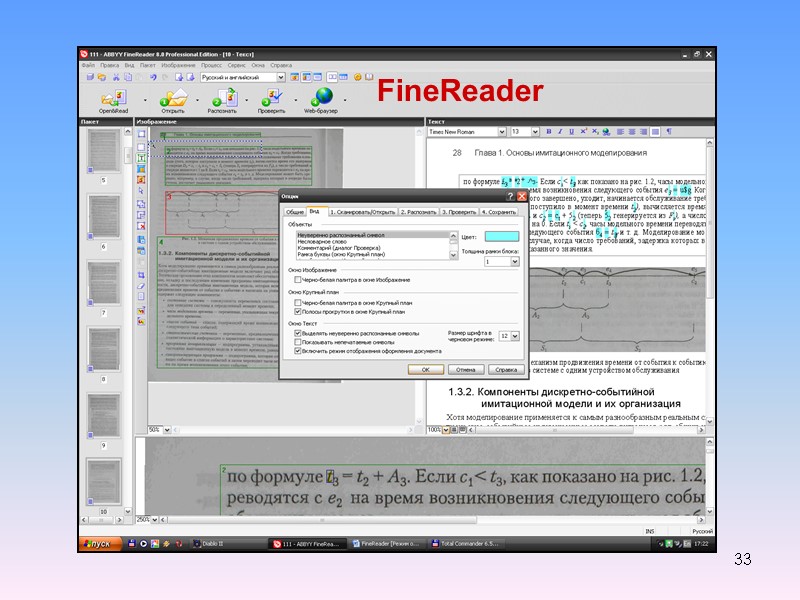Open the Файл menu

(x=88, y=65)
